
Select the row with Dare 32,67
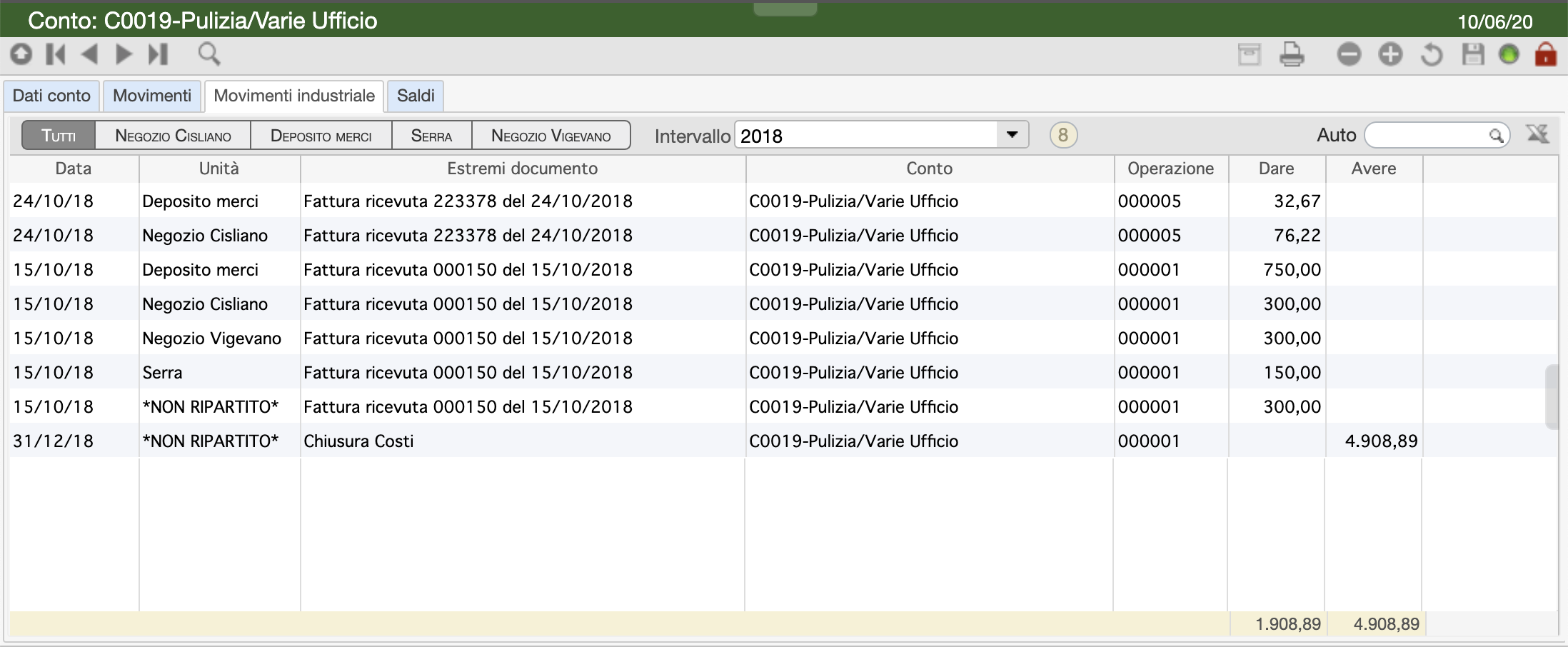coord(783,201)
